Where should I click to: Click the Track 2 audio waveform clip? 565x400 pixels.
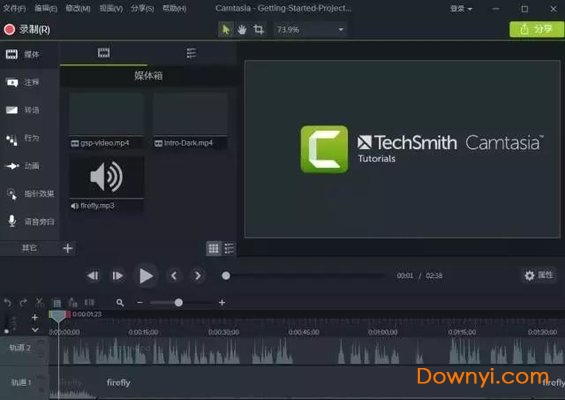[x=307, y=351]
